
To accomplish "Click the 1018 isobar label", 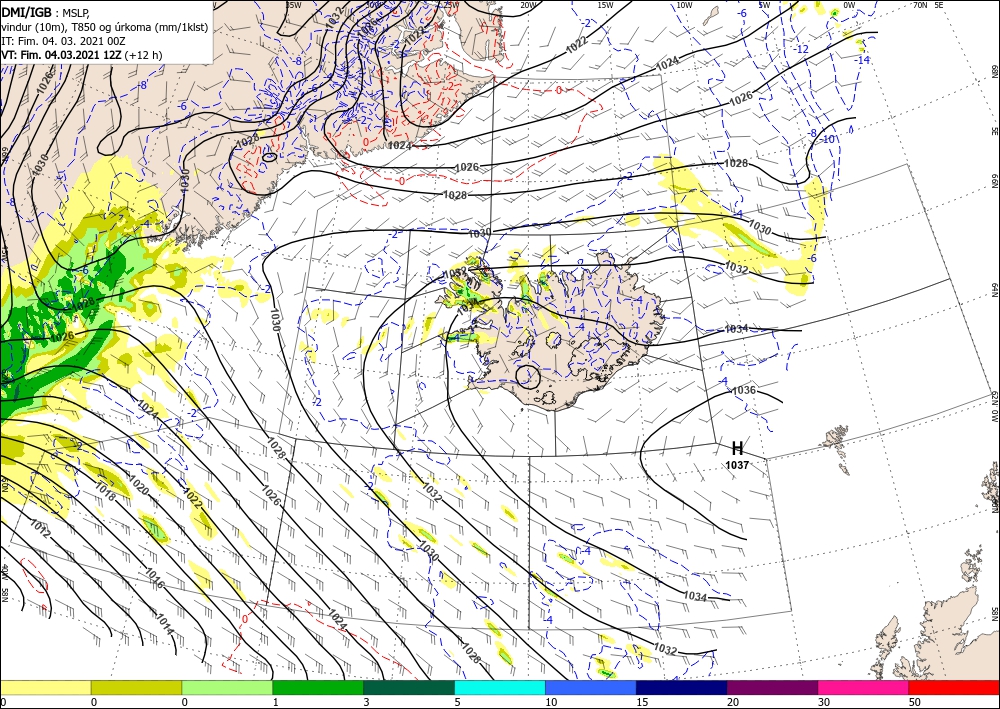I will 105,491.
